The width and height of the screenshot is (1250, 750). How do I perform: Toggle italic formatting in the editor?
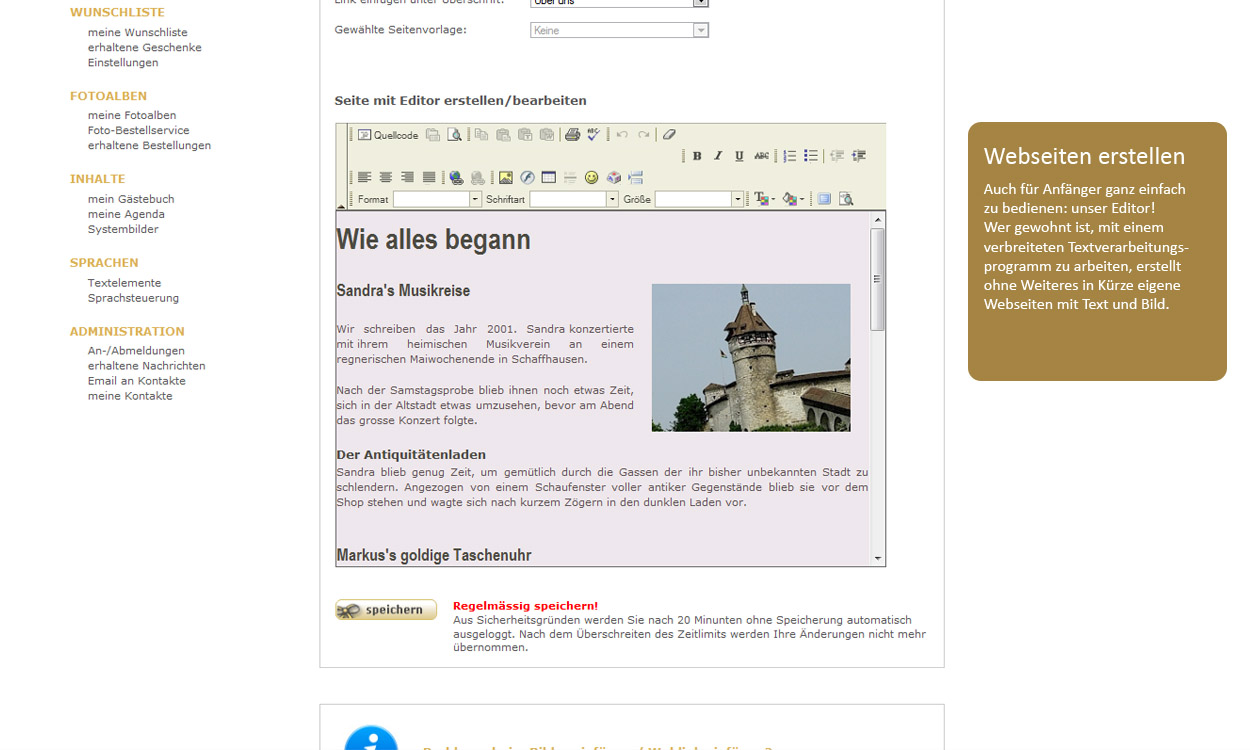(718, 156)
